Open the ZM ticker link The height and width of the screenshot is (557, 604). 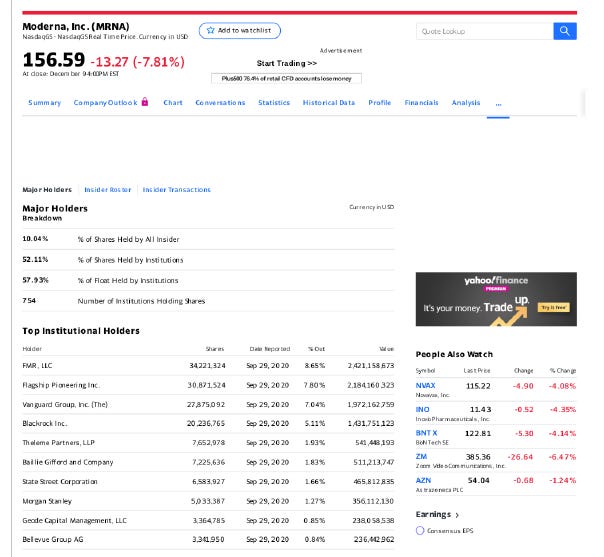[x=421, y=456]
